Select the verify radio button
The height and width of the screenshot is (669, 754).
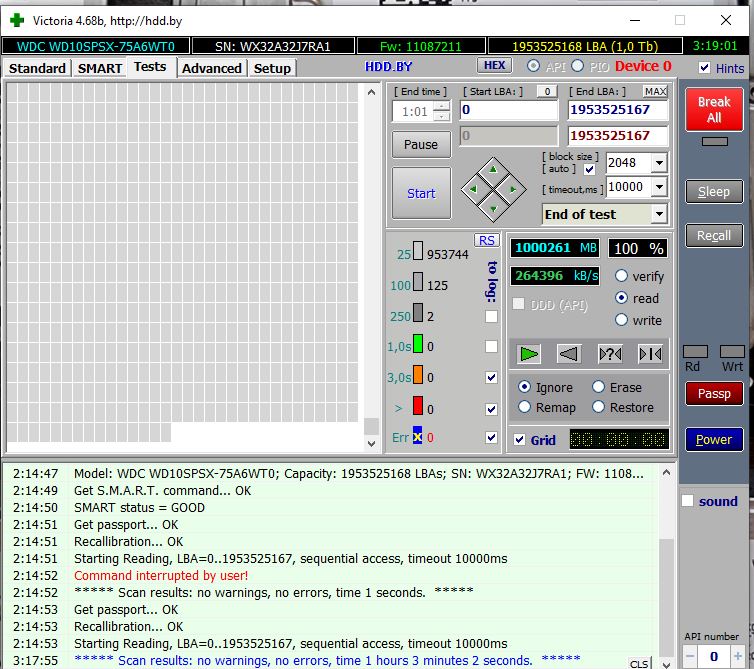point(621,276)
